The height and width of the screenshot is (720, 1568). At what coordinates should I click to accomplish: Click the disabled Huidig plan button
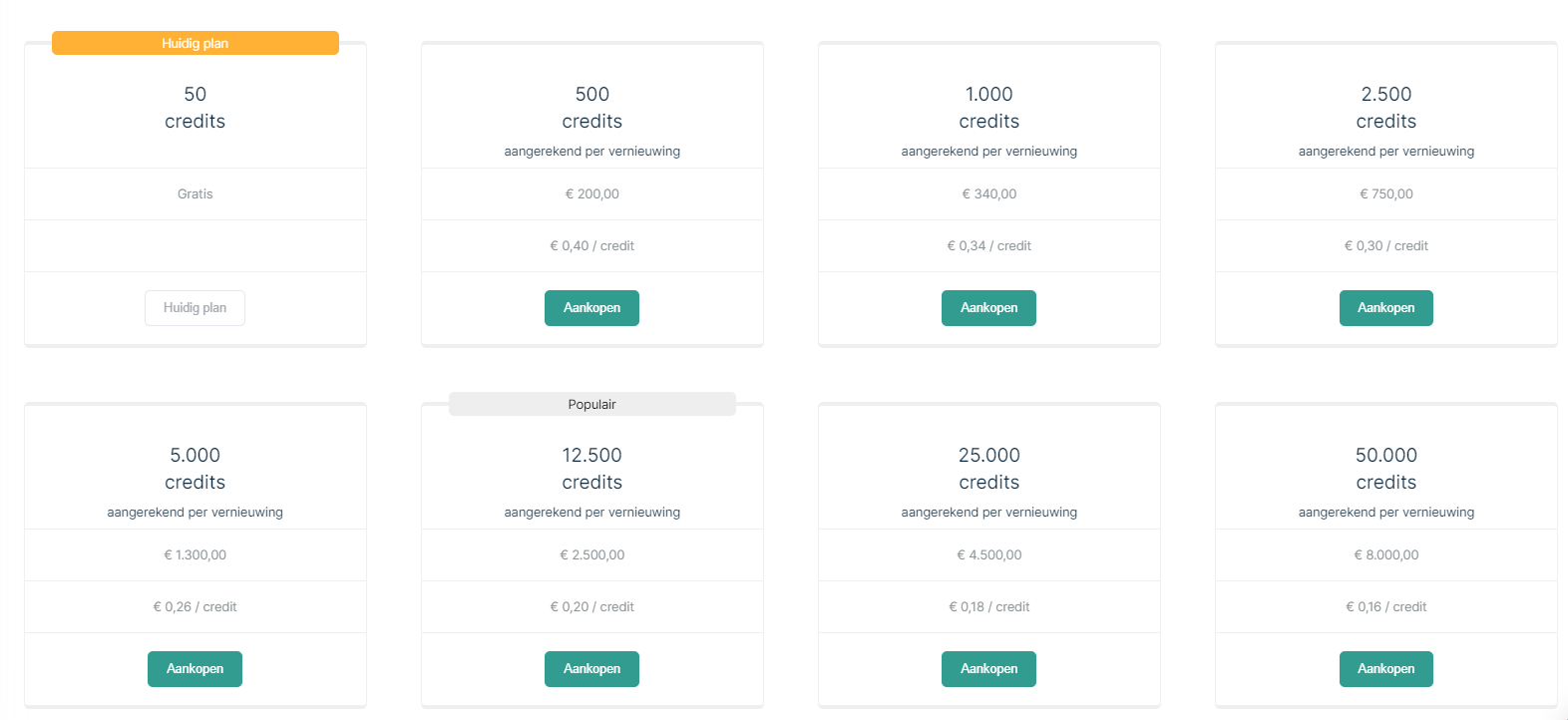click(195, 308)
